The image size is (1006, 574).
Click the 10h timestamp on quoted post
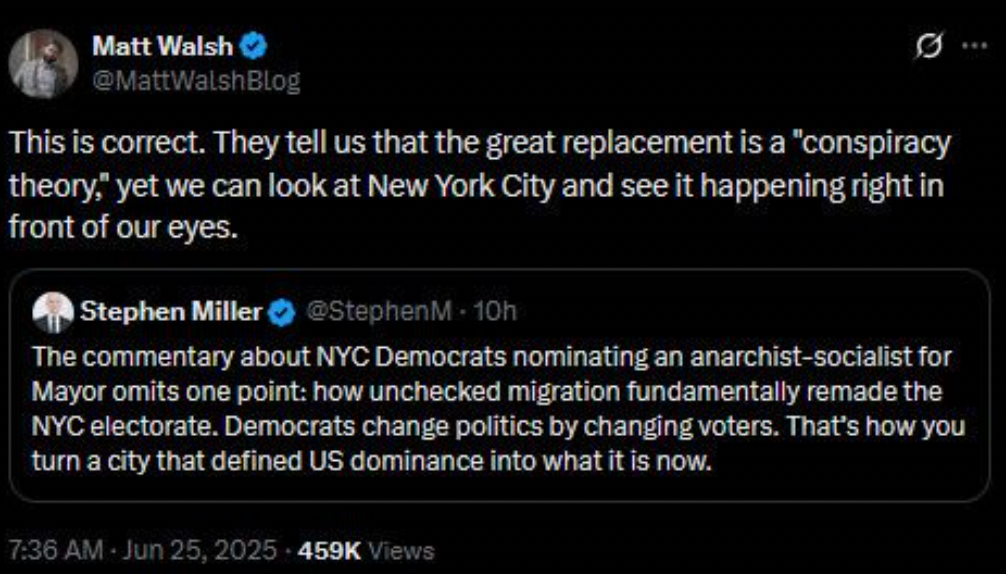click(x=494, y=312)
